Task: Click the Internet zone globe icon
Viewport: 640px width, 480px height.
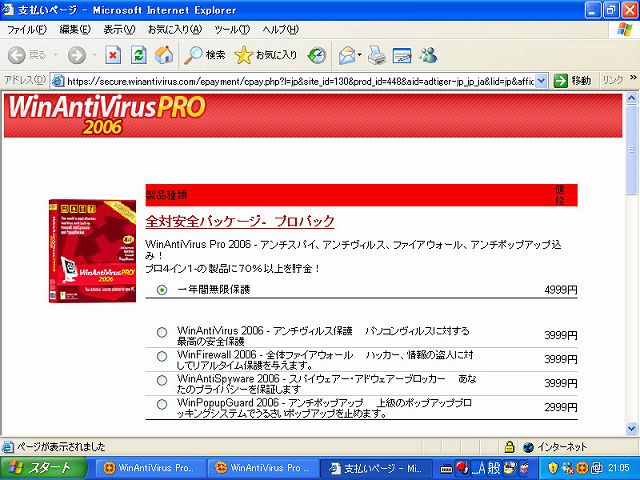Action: 529,447
